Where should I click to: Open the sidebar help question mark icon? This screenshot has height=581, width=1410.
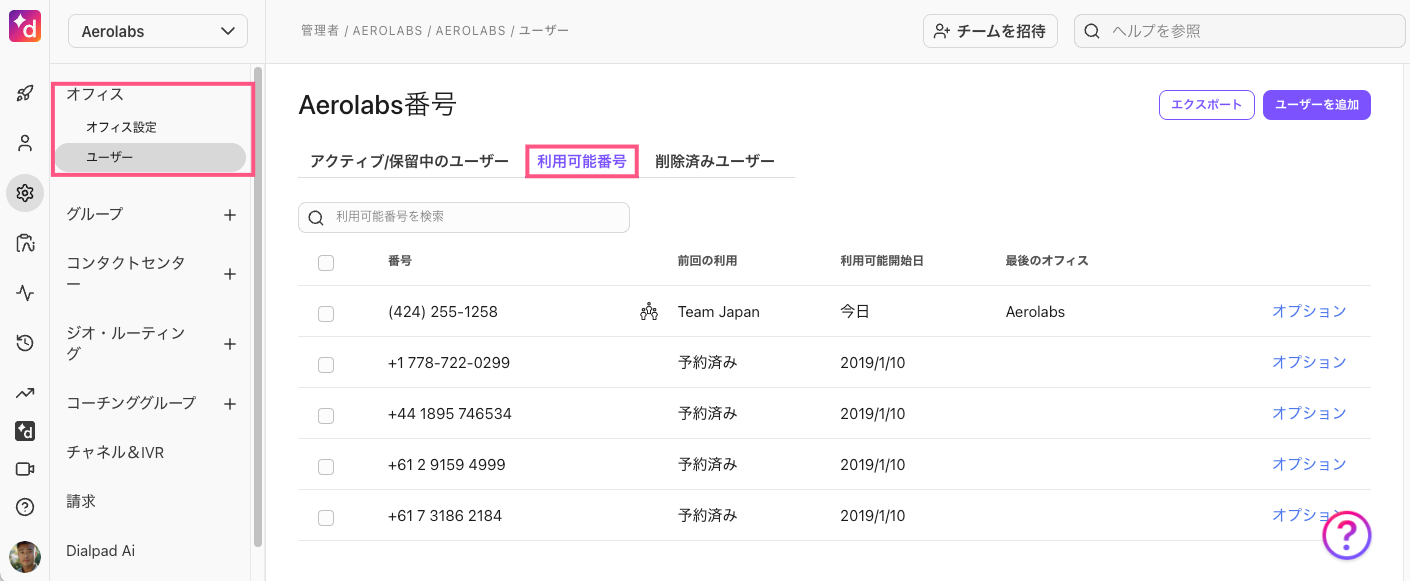point(25,507)
